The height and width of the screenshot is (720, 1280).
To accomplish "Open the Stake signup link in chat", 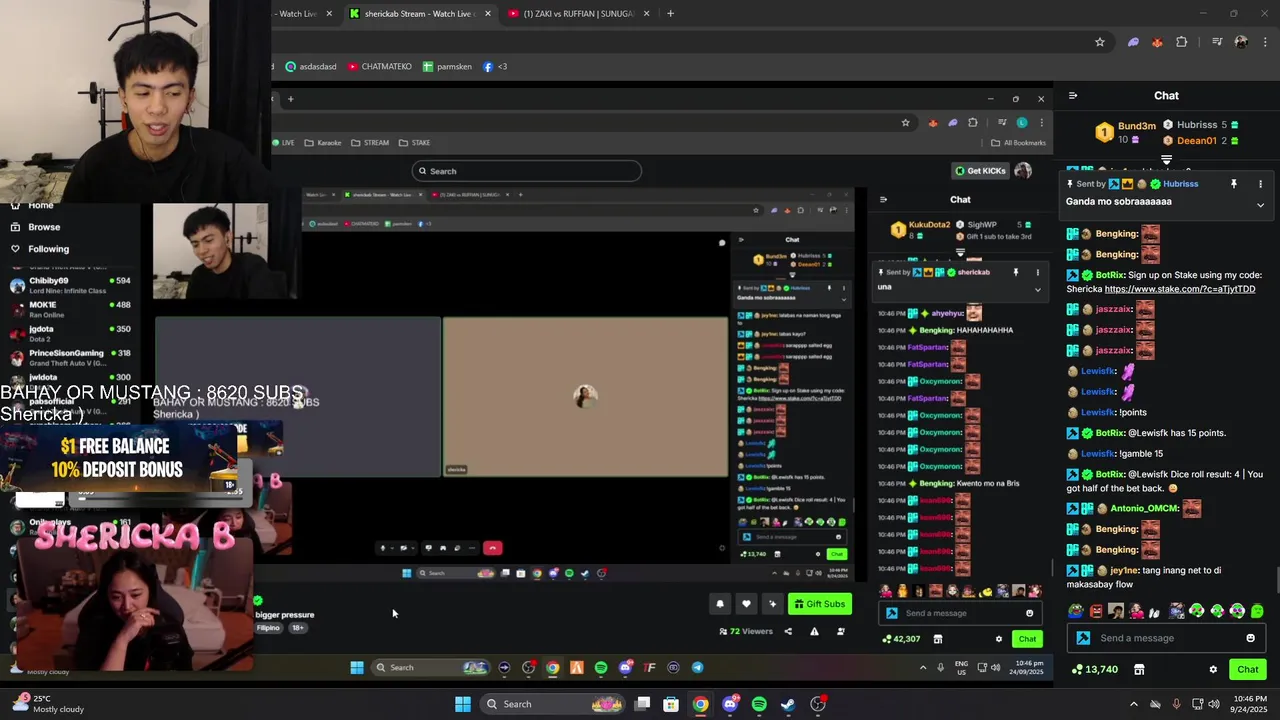I will 1180,289.
